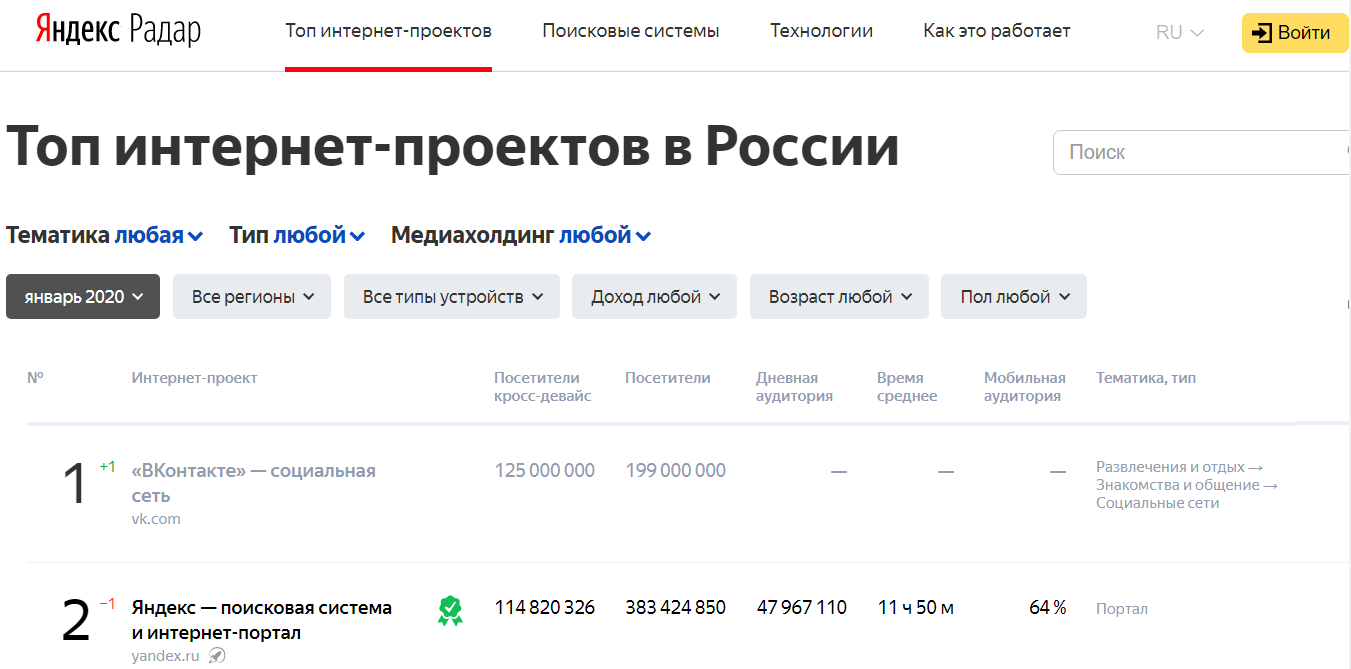Click the rocket icon next to yandex.ru
This screenshot has width=1351, height=669.
point(217,656)
